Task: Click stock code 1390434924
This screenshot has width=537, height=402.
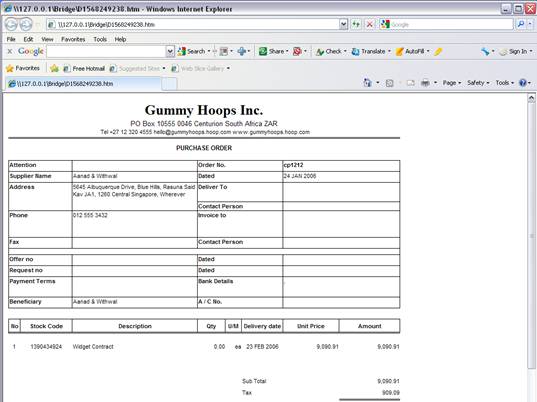Action: pyautogui.click(x=46, y=347)
